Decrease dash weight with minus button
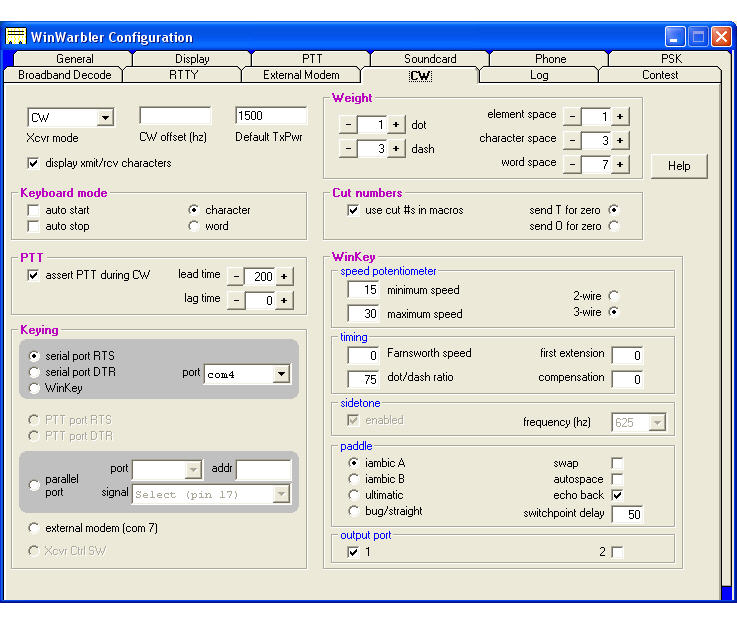The height and width of the screenshot is (630, 737). [348, 149]
